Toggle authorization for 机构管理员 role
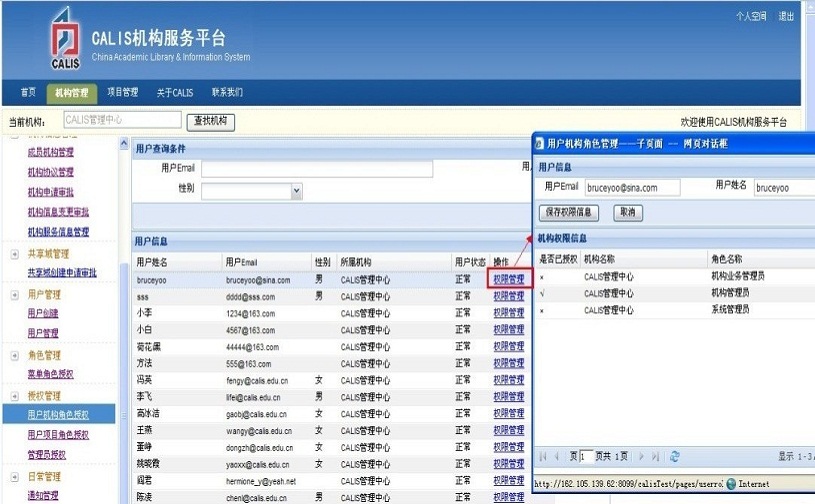The height and width of the screenshot is (504, 815). 542,294
